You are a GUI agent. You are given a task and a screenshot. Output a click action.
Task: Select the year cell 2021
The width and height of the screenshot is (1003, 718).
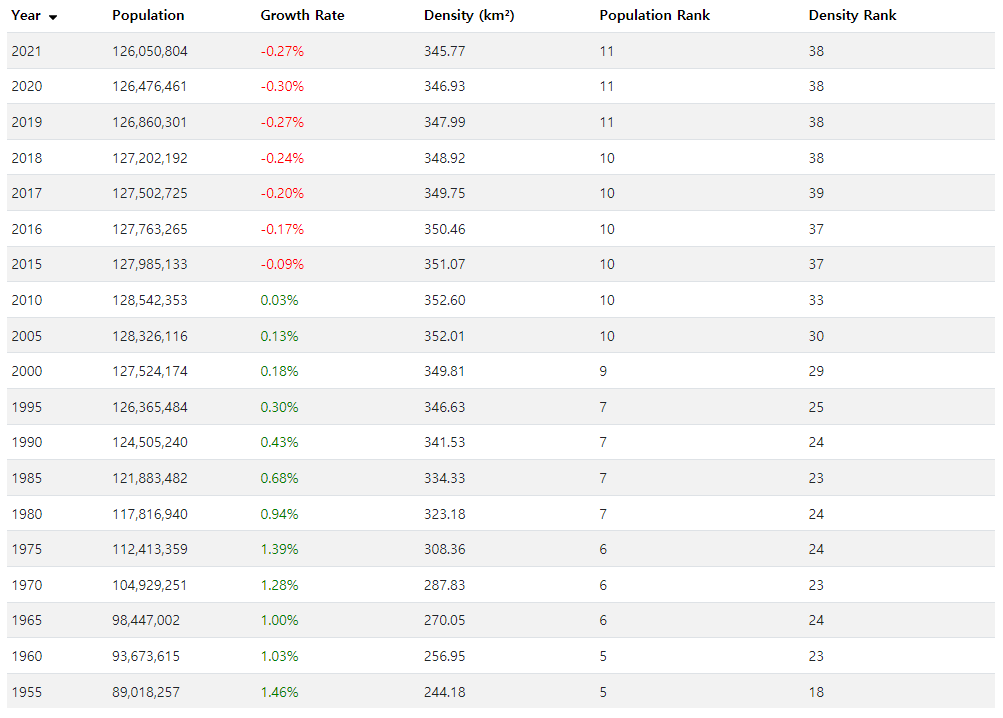[x=27, y=51]
